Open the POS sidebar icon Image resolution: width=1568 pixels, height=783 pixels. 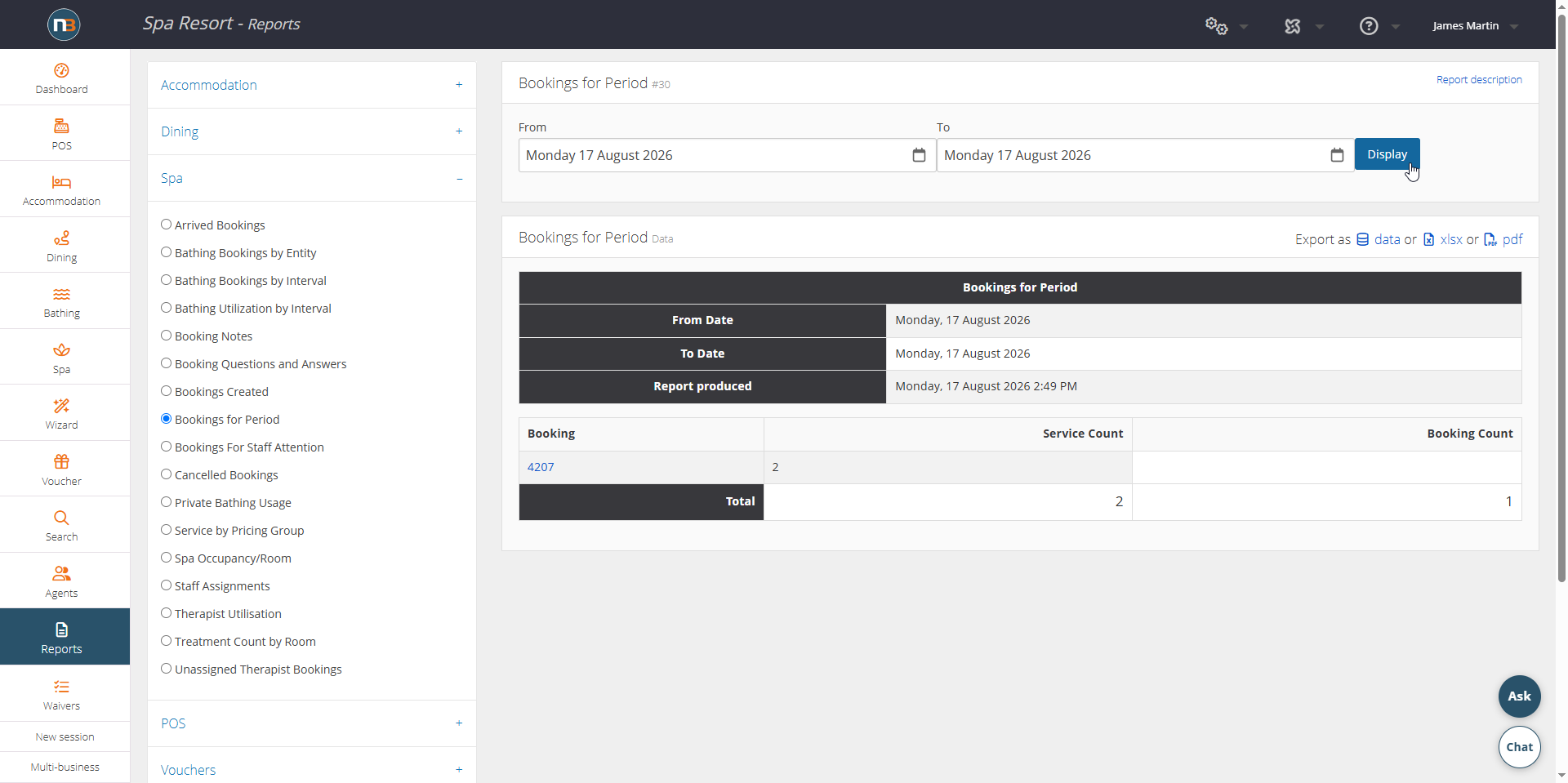[x=61, y=126]
